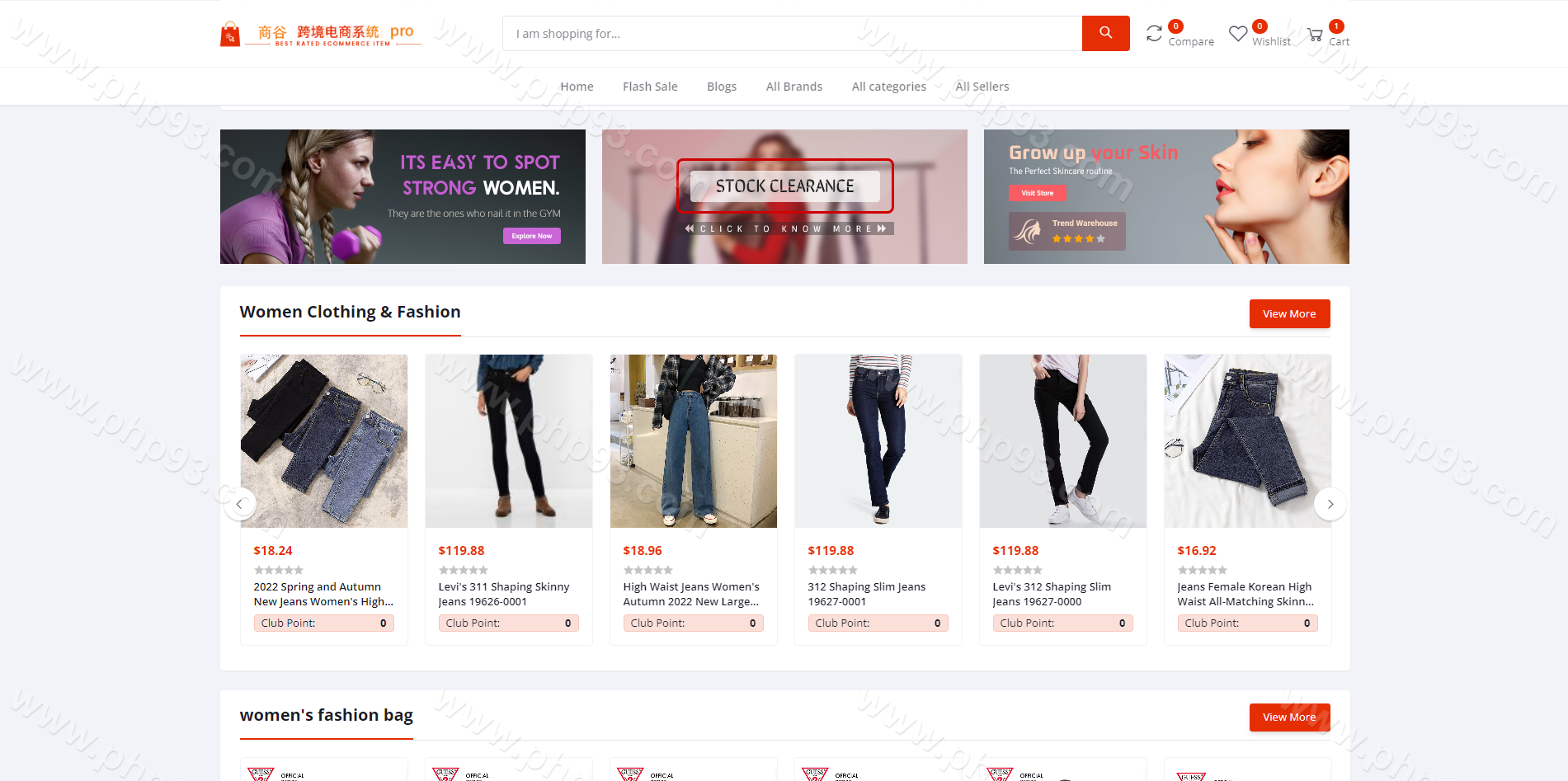Image resolution: width=1568 pixels, height=781 pixels.
Task: Click the Visit Store button
Action: (x=1037, y=193)
